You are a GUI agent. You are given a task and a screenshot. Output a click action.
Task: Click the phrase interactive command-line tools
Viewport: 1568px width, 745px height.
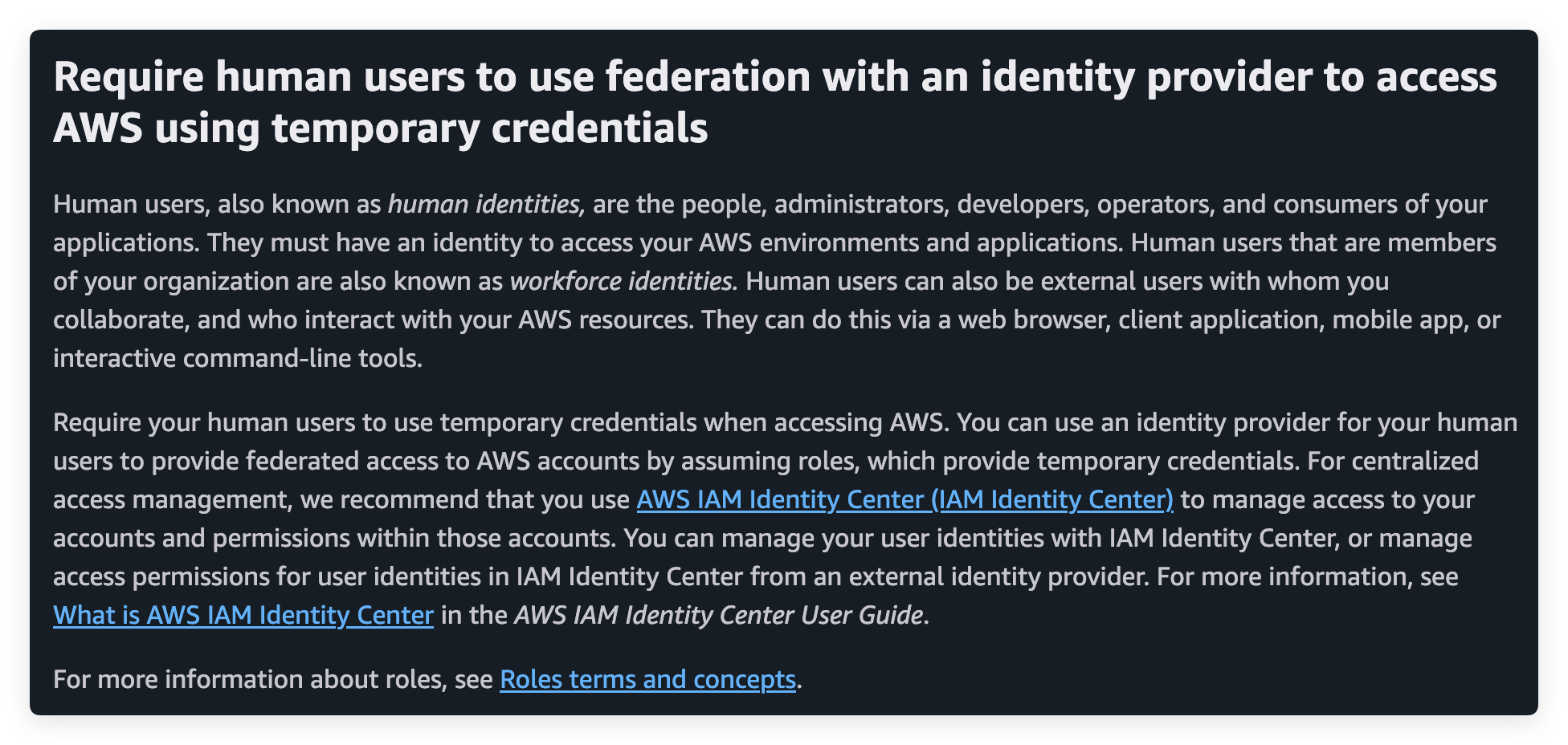tap(237, 359)
